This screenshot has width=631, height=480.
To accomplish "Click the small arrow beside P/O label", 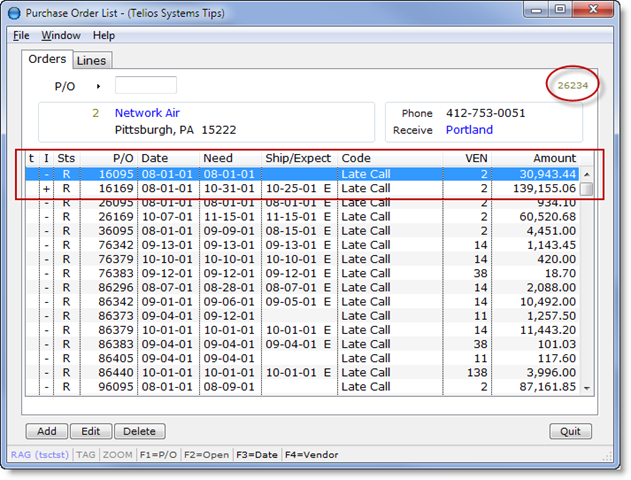I will click(x=98, y=86).
